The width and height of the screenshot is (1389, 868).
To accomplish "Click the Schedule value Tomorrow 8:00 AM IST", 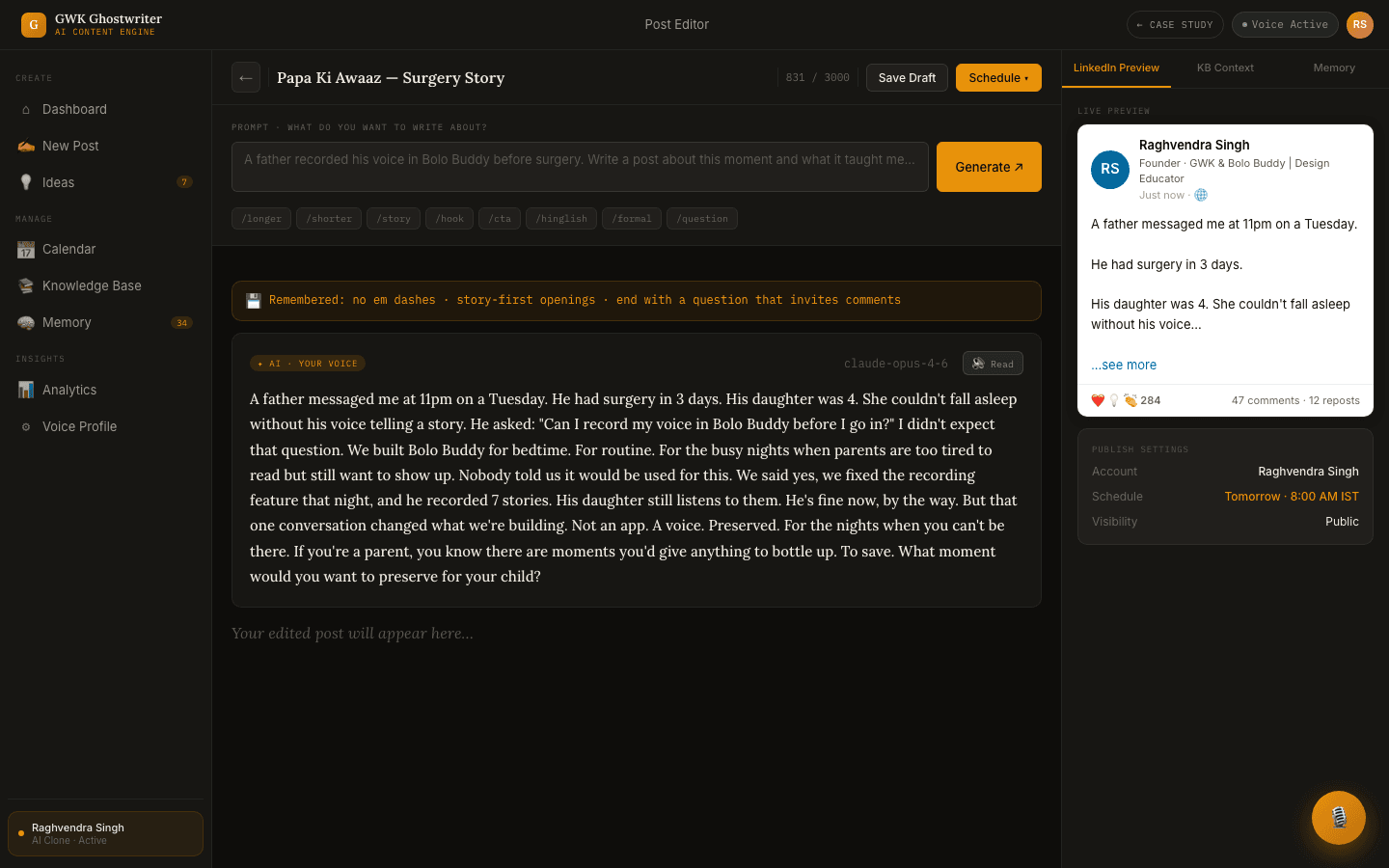I will [1292, 497].
